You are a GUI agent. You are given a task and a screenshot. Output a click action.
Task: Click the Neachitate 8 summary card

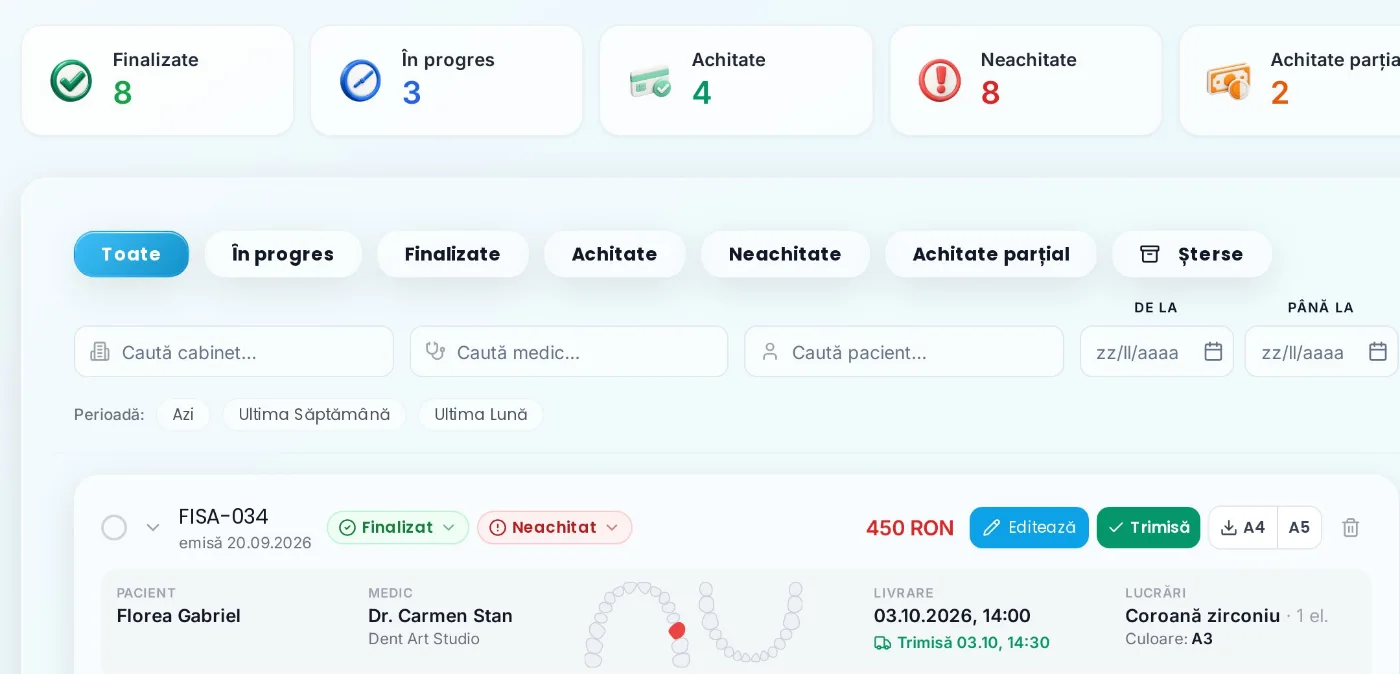(1026, 81)
